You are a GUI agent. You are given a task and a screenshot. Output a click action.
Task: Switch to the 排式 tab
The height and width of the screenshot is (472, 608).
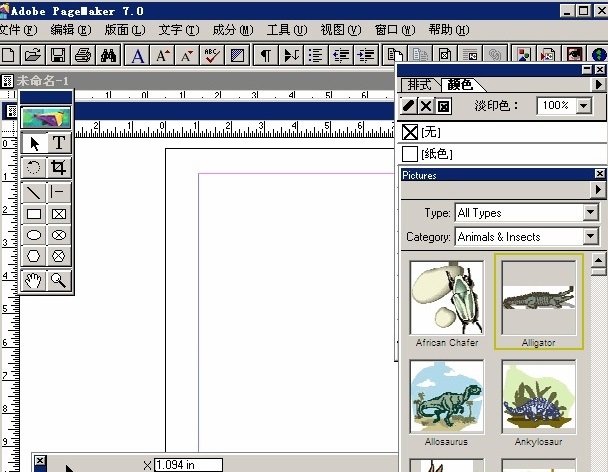[x=420, y=85]
